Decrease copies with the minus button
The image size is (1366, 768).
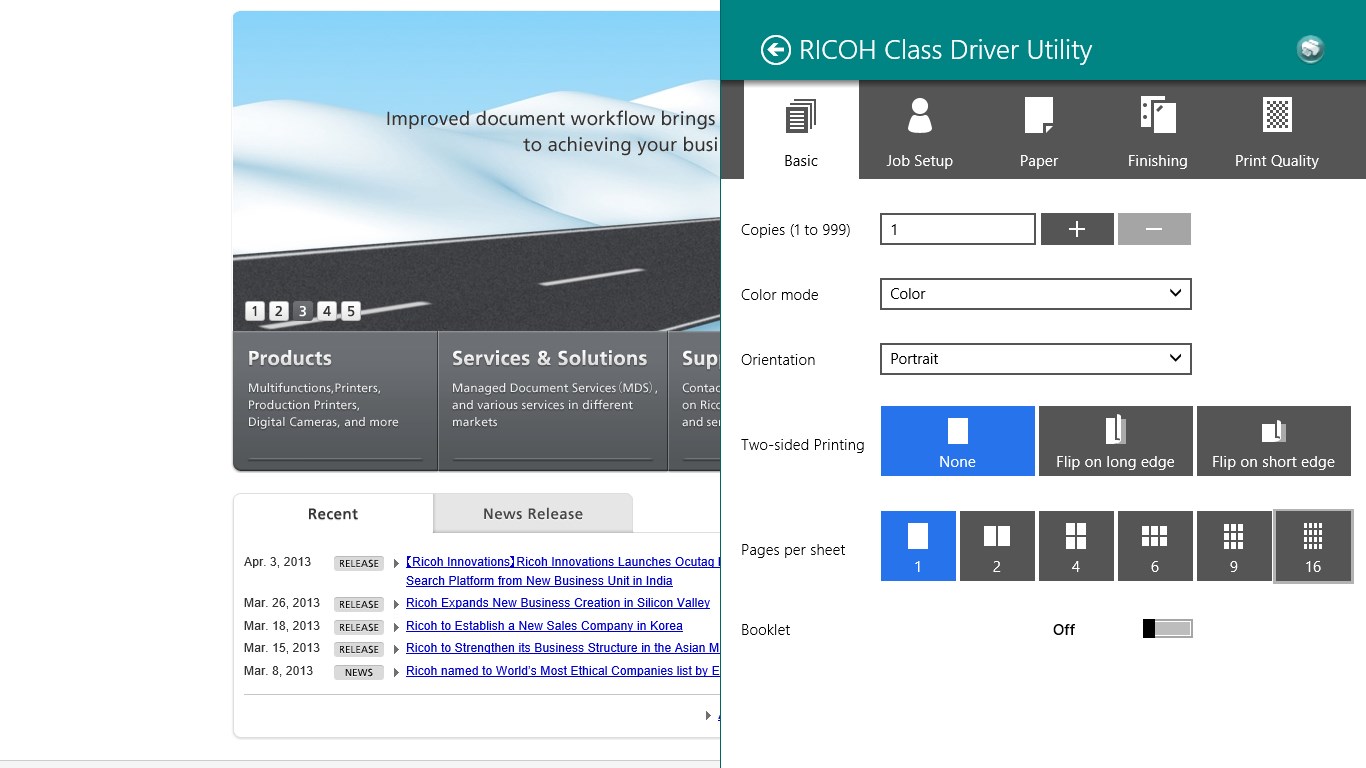pyautogui.click(x=1154, y=229)
